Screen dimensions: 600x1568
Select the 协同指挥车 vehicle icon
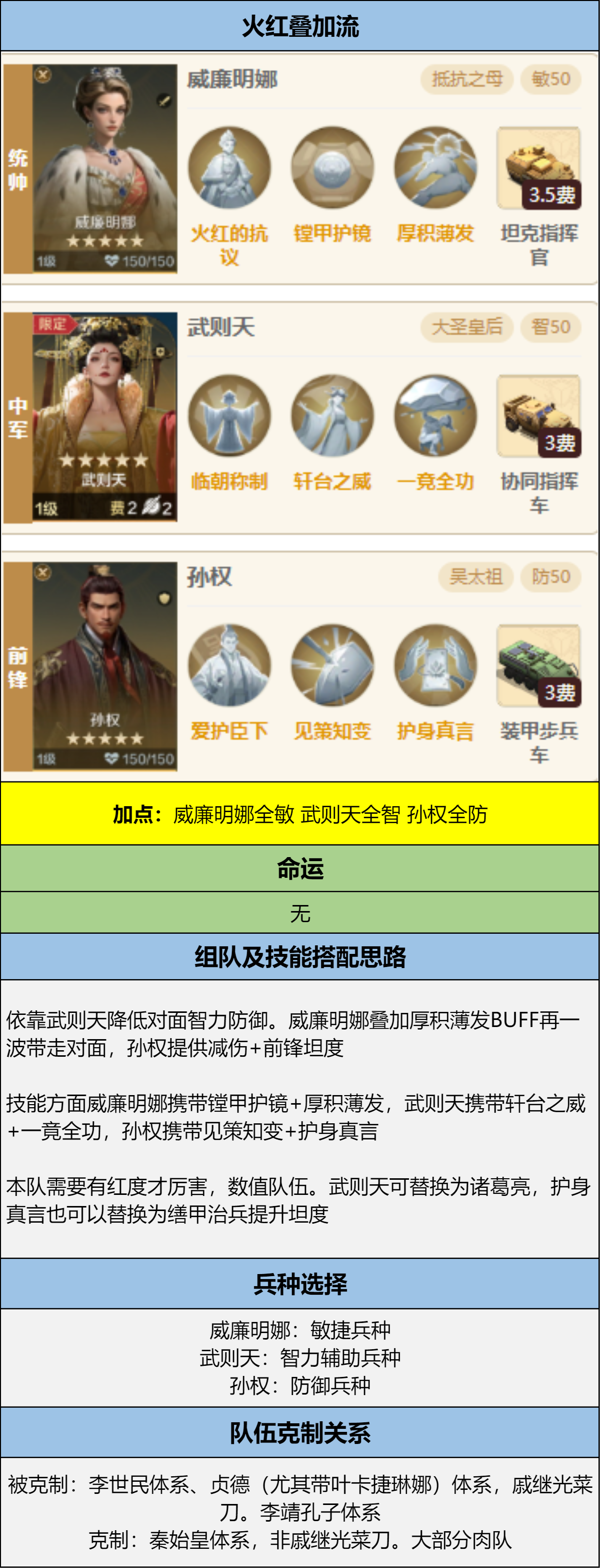[x=539, y=416]
